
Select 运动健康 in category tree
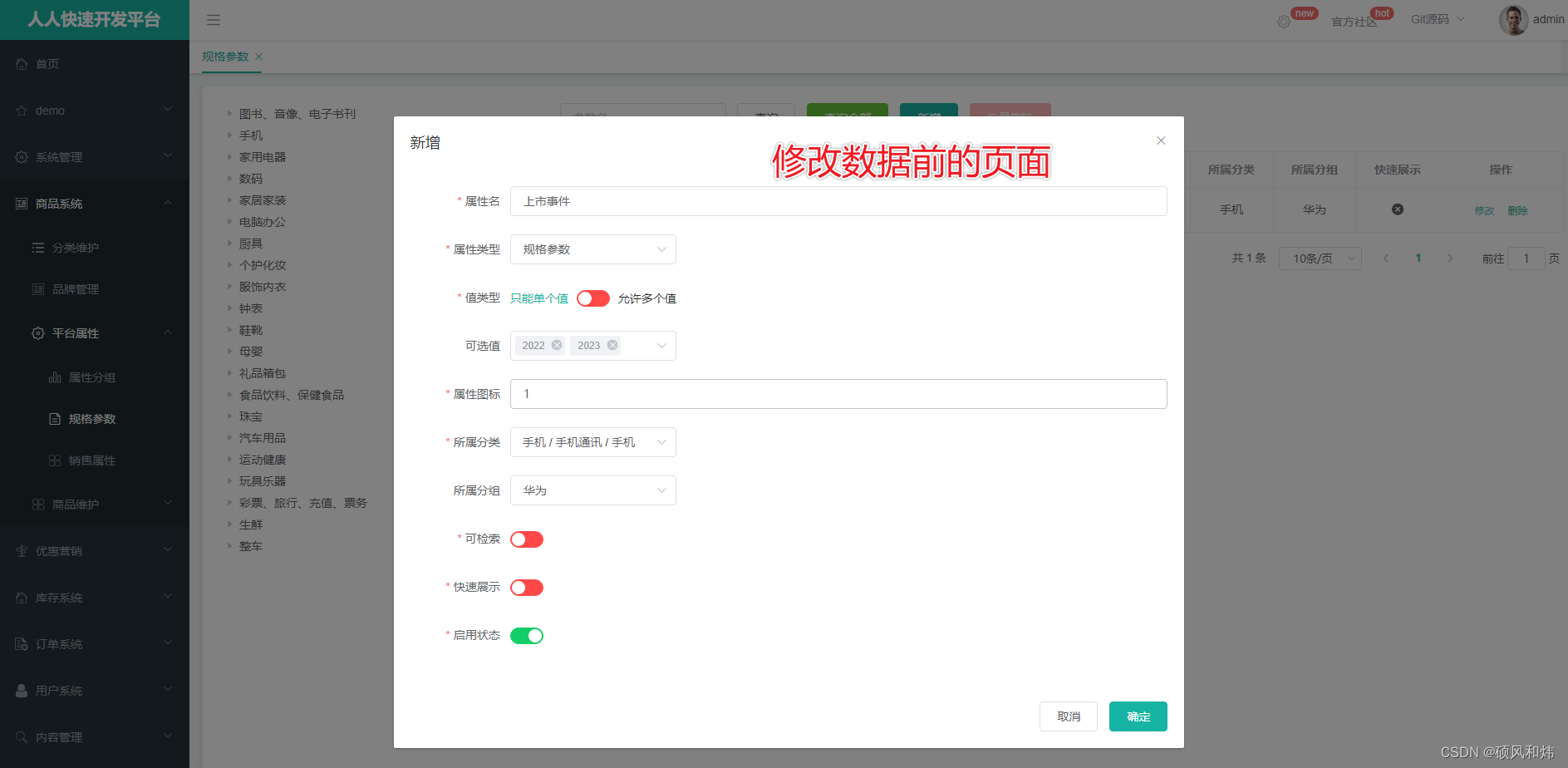coord(263,460)
